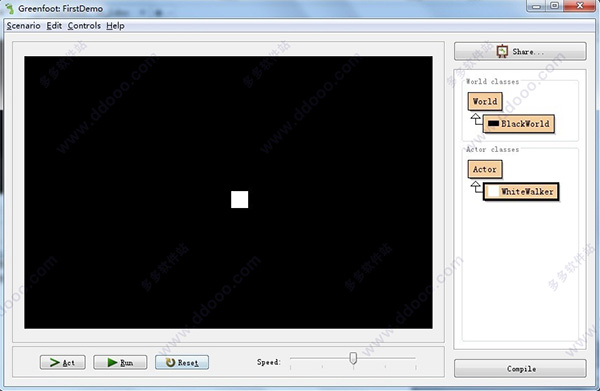The width and height of the screenshot is (600, 391).
Task: Reset the scenario world
Action: [182, 362]
